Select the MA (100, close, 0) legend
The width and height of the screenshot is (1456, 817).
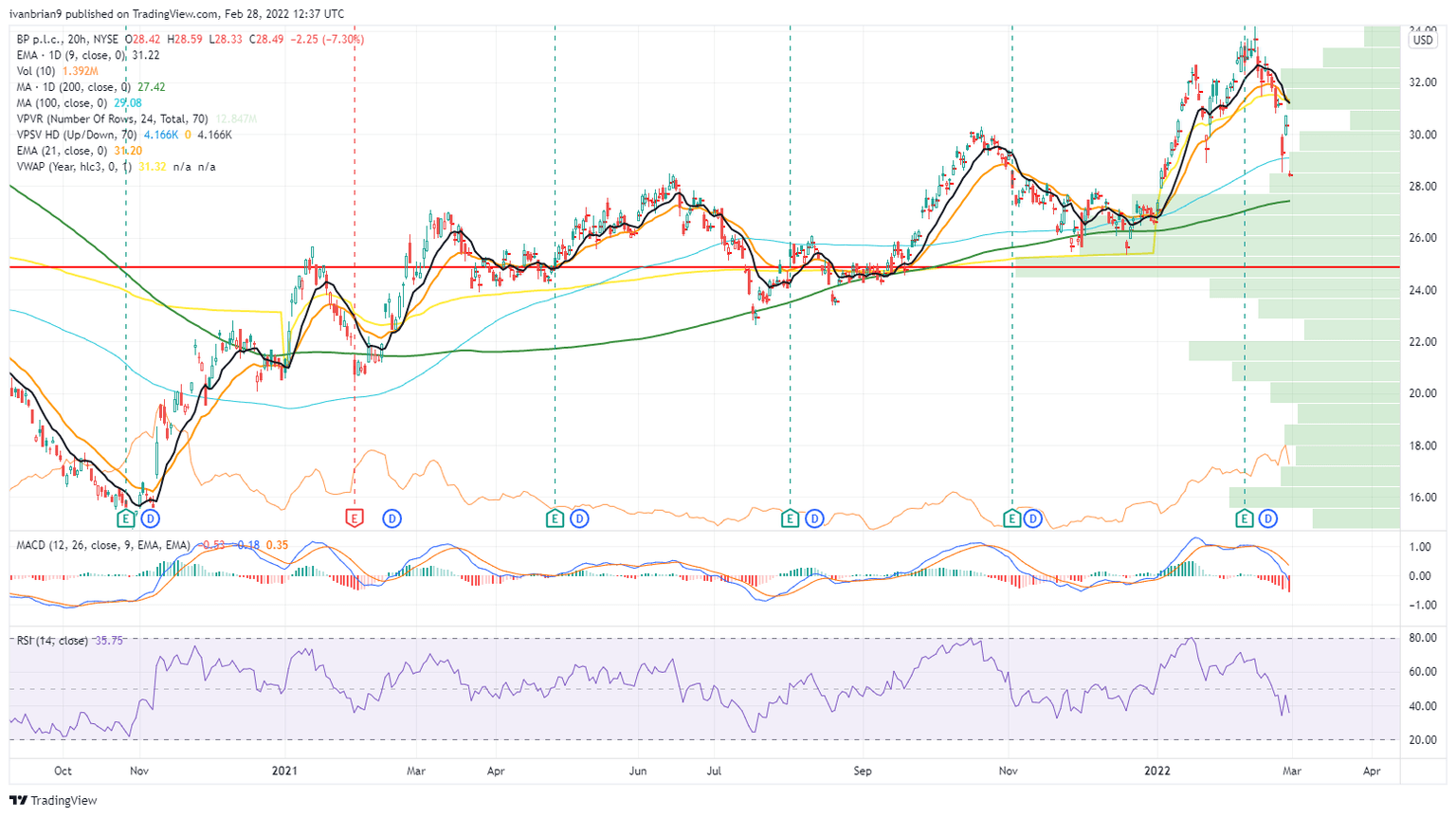click(62, 103)
